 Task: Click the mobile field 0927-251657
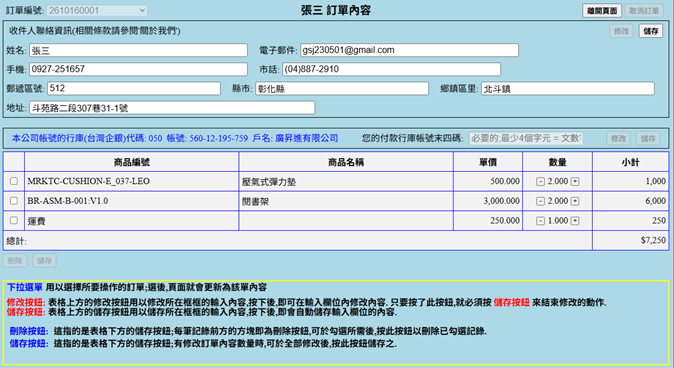[x=138, y=69]
